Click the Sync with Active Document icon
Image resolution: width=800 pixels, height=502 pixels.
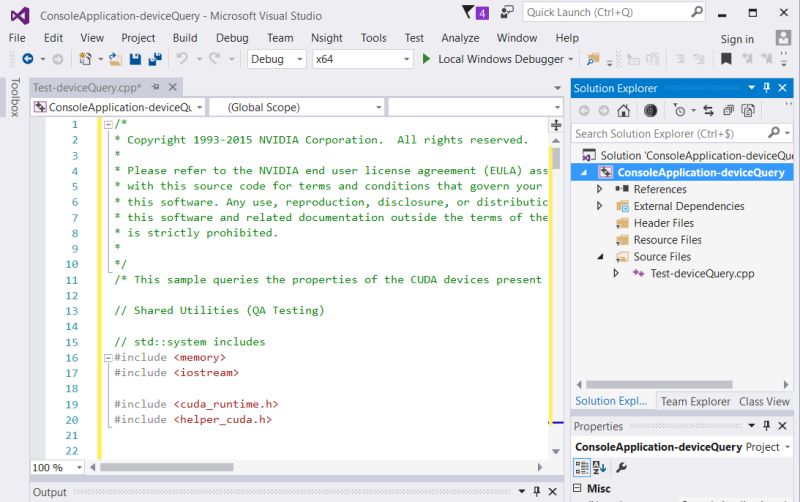click(x=708, y=110)
